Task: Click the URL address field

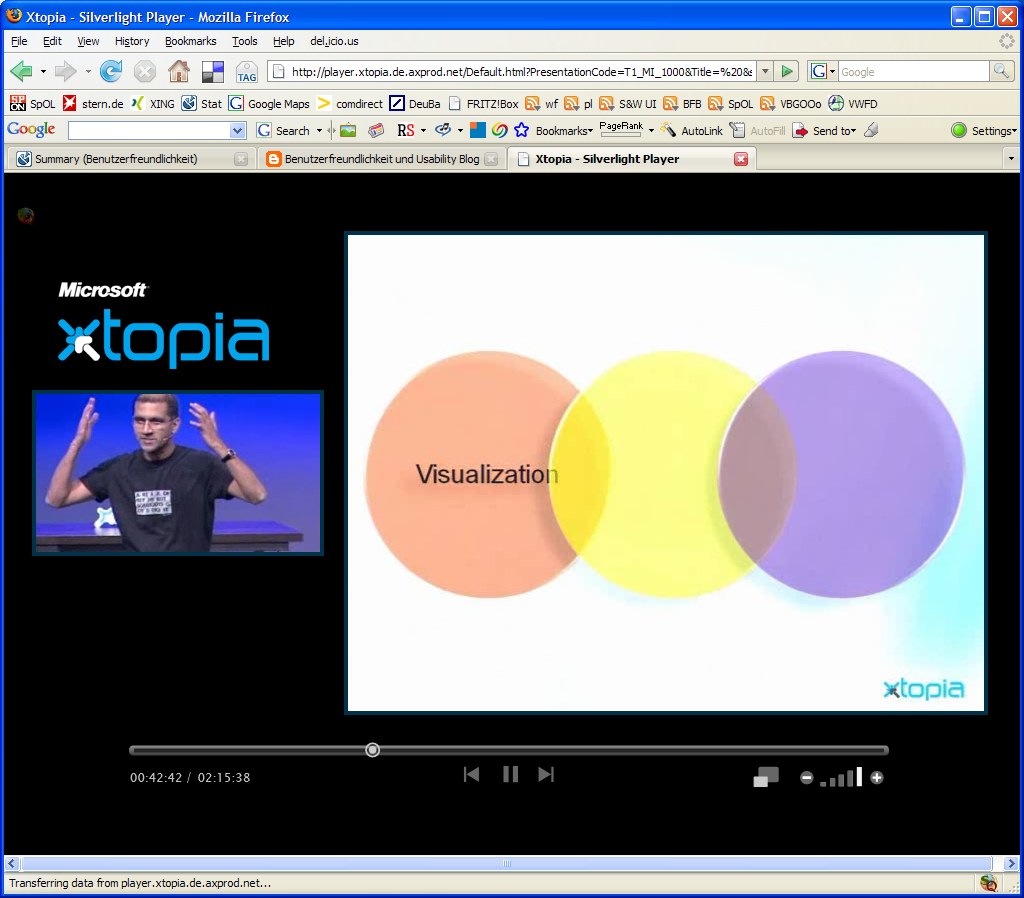Action: coord(520,72)
